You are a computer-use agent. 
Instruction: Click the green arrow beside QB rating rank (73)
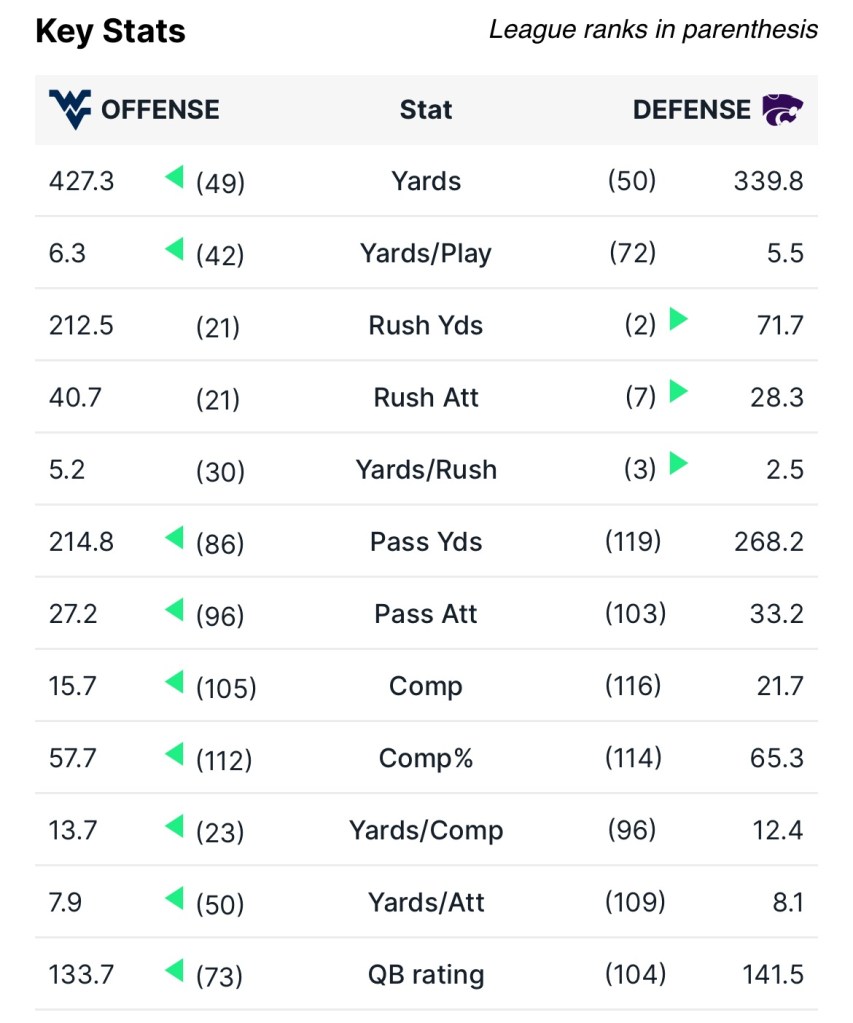click(x=175, y=970)
